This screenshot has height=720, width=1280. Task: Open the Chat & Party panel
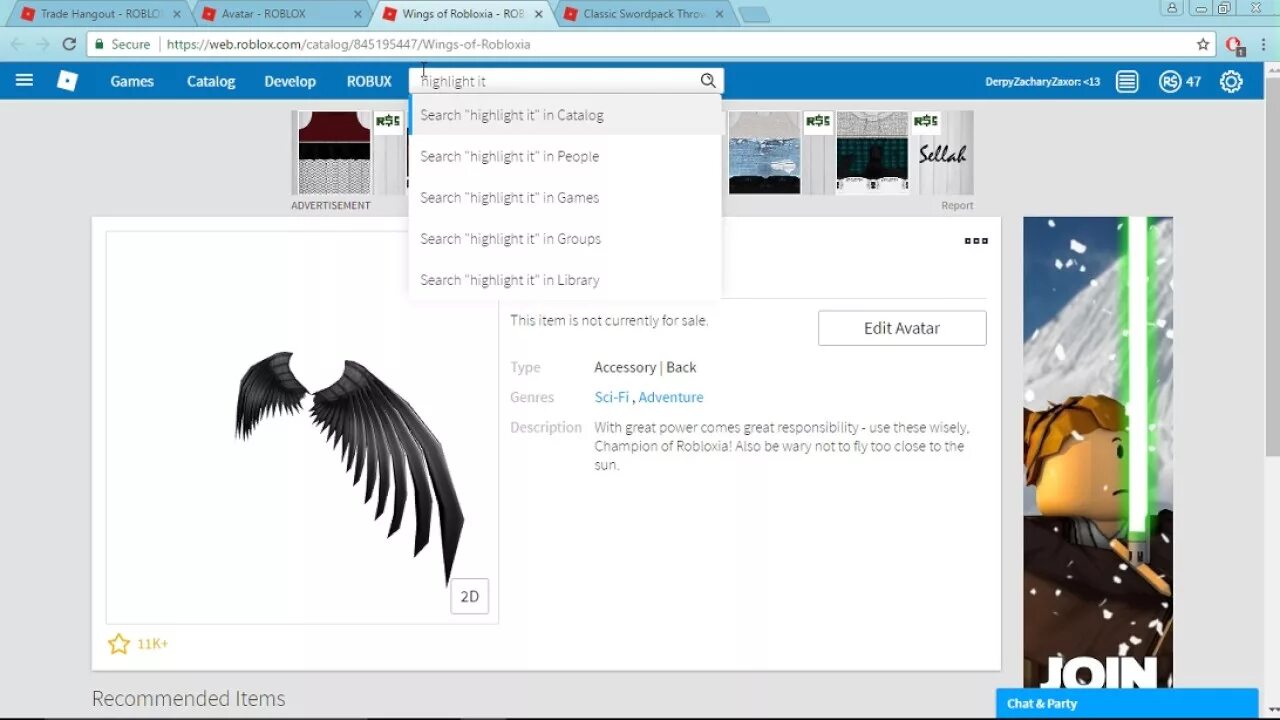tap(1127, 703)
